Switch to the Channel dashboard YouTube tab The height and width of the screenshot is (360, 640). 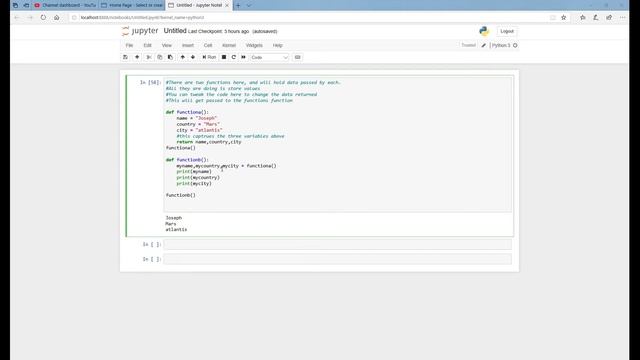(x=65, y=5)
